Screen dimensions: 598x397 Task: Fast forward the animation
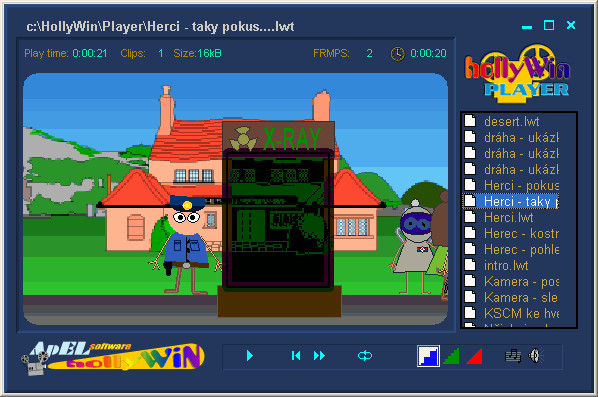coord(319,355)
